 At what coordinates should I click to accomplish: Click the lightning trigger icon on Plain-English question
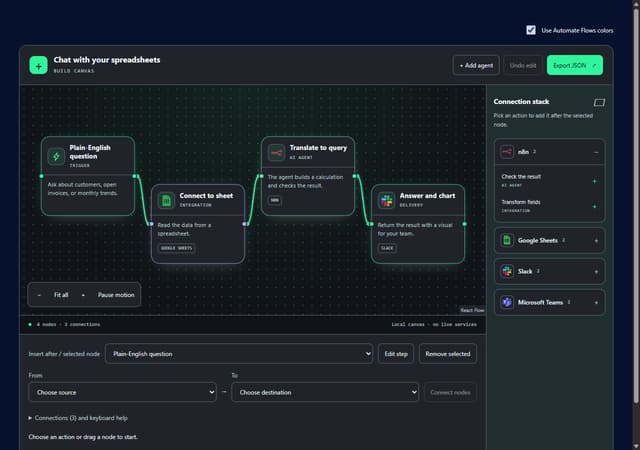click(x=56, y=156)
